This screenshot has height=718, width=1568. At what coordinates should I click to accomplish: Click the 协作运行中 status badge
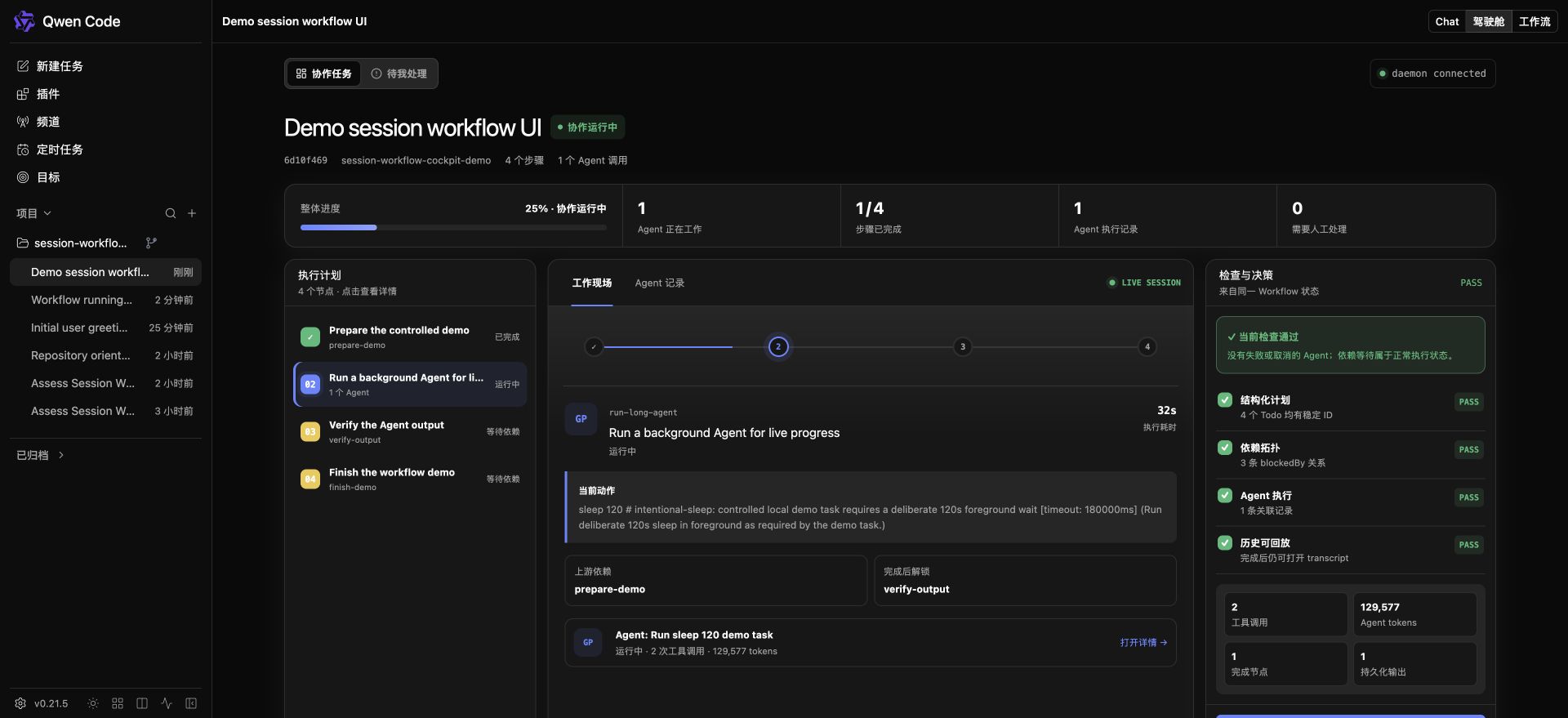587,127
